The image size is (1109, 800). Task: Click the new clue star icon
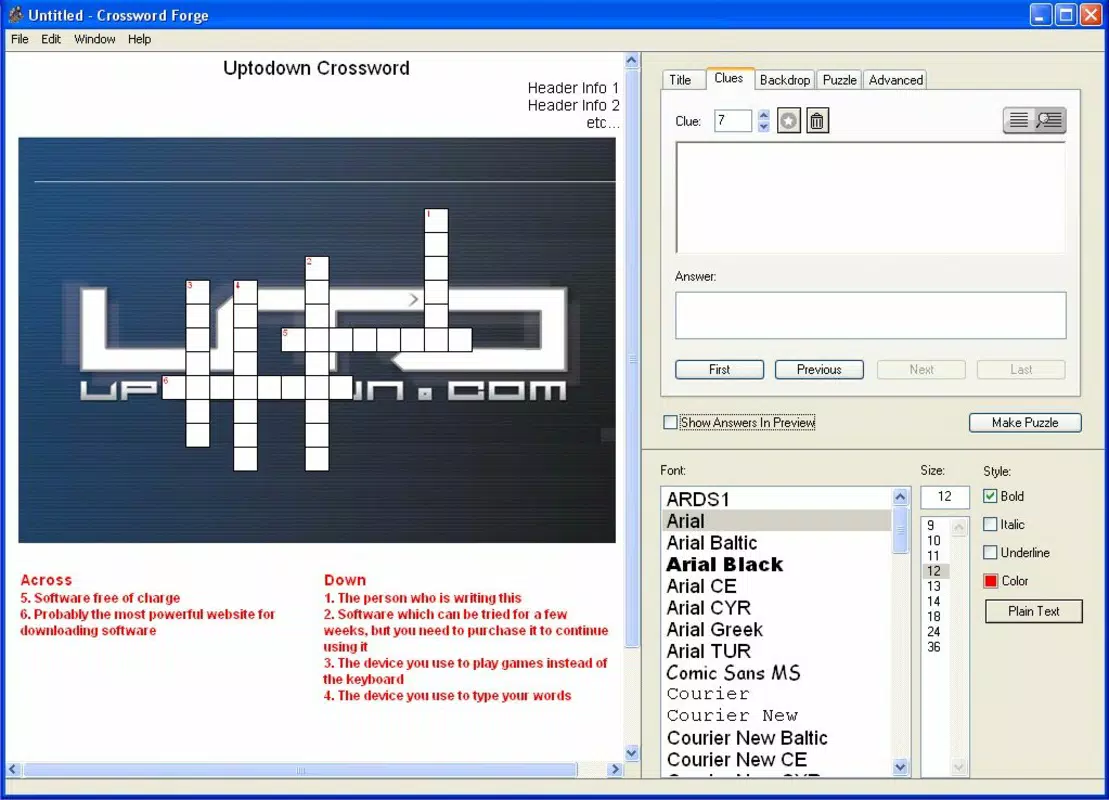coord(789,121)
